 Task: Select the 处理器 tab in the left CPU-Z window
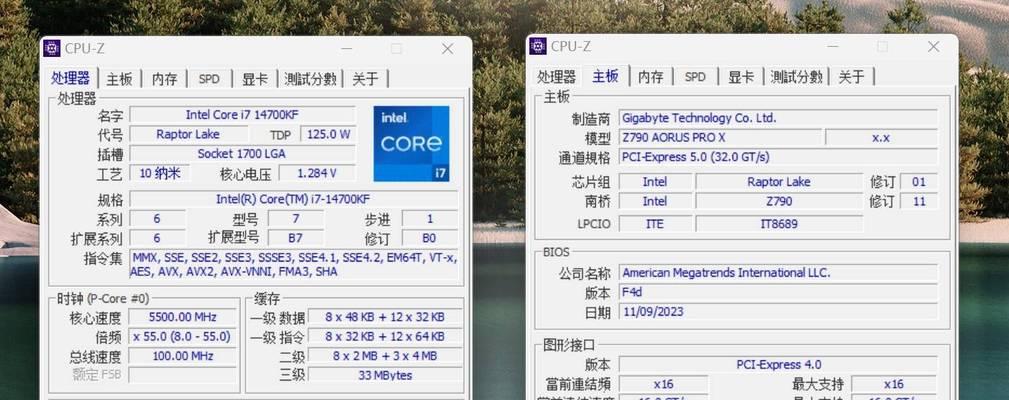71,78
